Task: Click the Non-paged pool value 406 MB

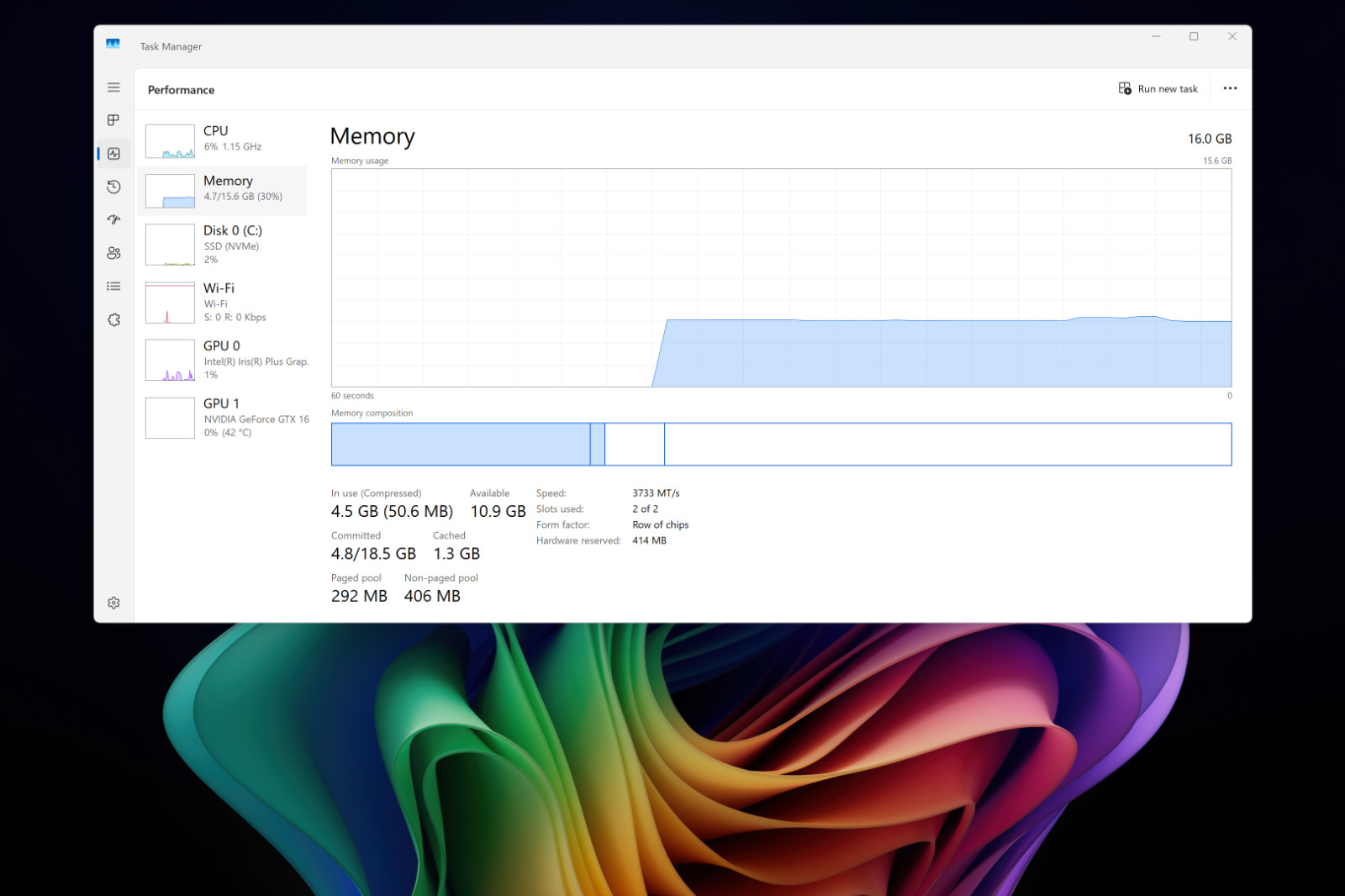Action: tap(432, 596)
